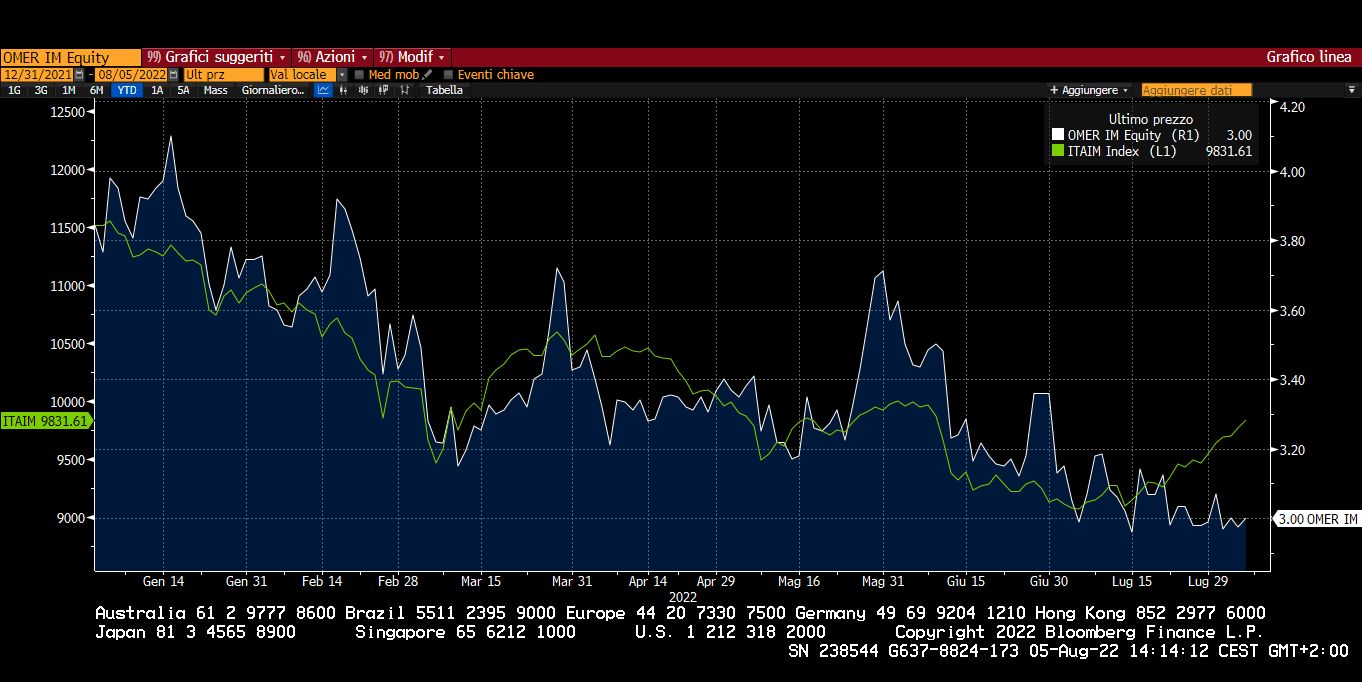Click the Aggiungere dati input field

click(x=1196, y=90)
